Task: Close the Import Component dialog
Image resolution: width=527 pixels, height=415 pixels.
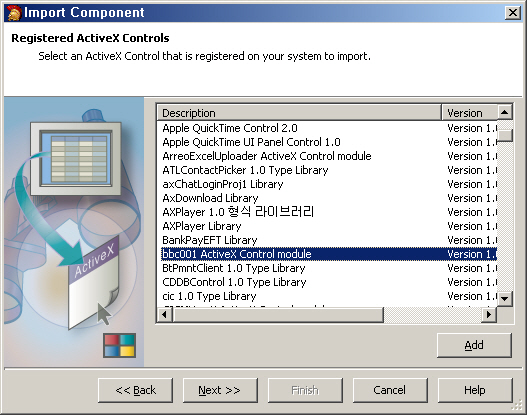Action: [513, 13]
